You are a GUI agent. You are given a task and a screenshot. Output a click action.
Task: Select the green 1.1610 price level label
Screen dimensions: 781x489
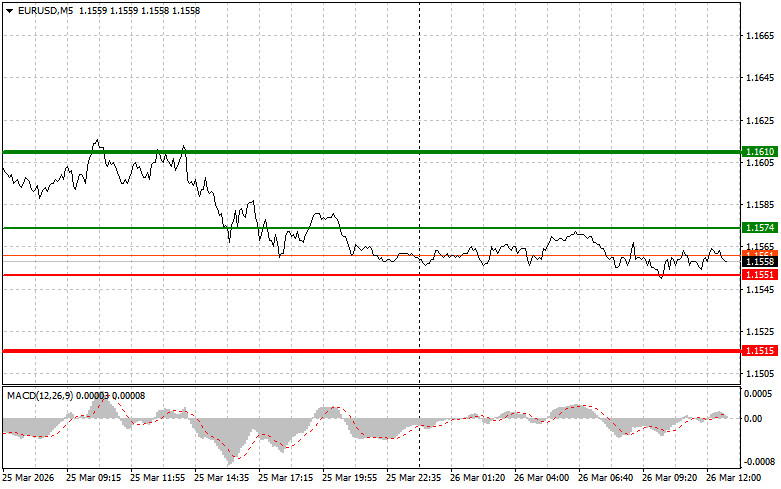(x=760, y=152)
